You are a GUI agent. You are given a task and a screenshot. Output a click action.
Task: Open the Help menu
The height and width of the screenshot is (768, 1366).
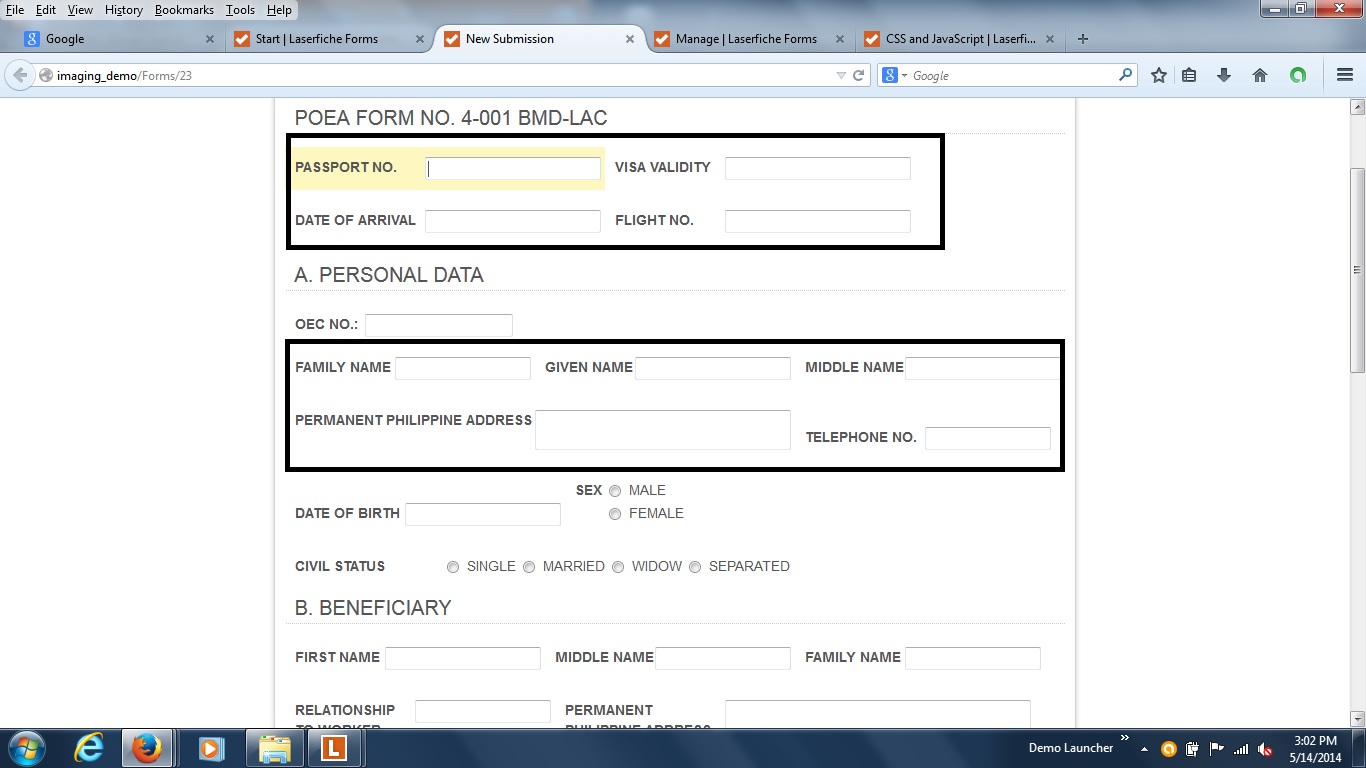[280, 10]
